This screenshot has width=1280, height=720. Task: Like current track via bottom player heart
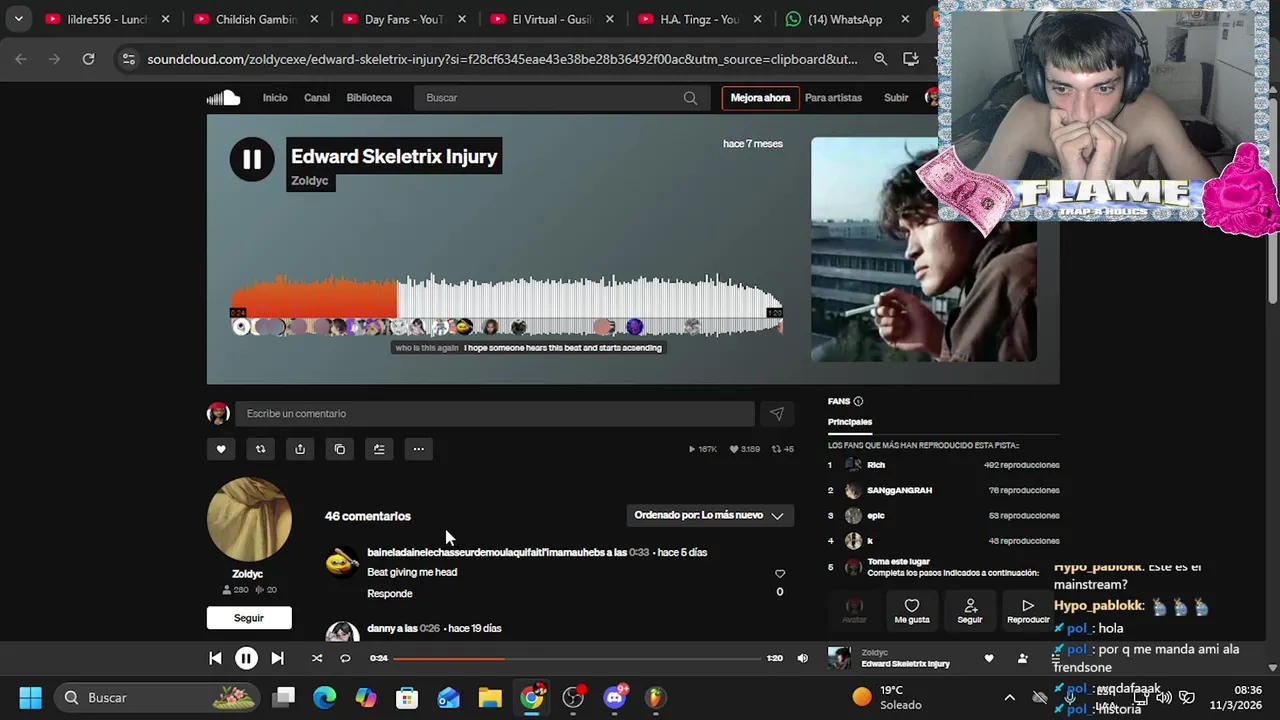[989, 658]
